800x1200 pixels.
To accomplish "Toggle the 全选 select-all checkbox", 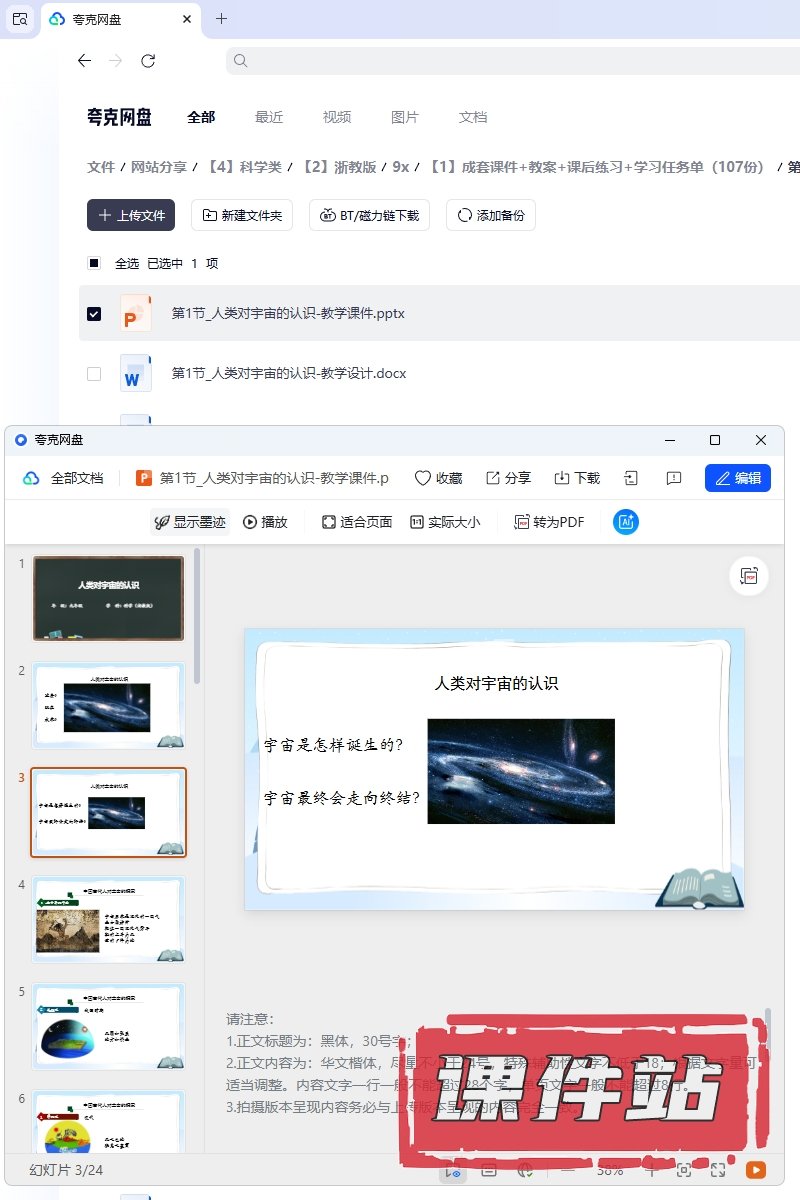I will point(94,264).
